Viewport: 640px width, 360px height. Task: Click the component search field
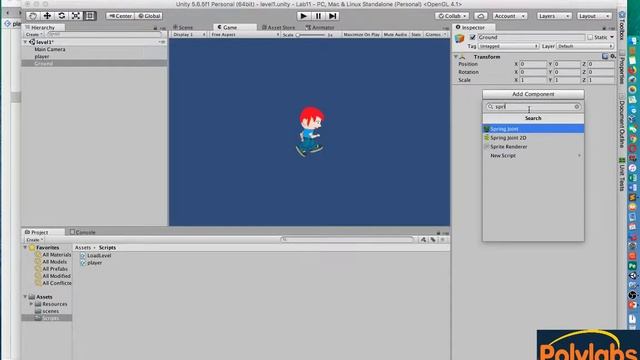pyautogui.click(x=533, y=107)
